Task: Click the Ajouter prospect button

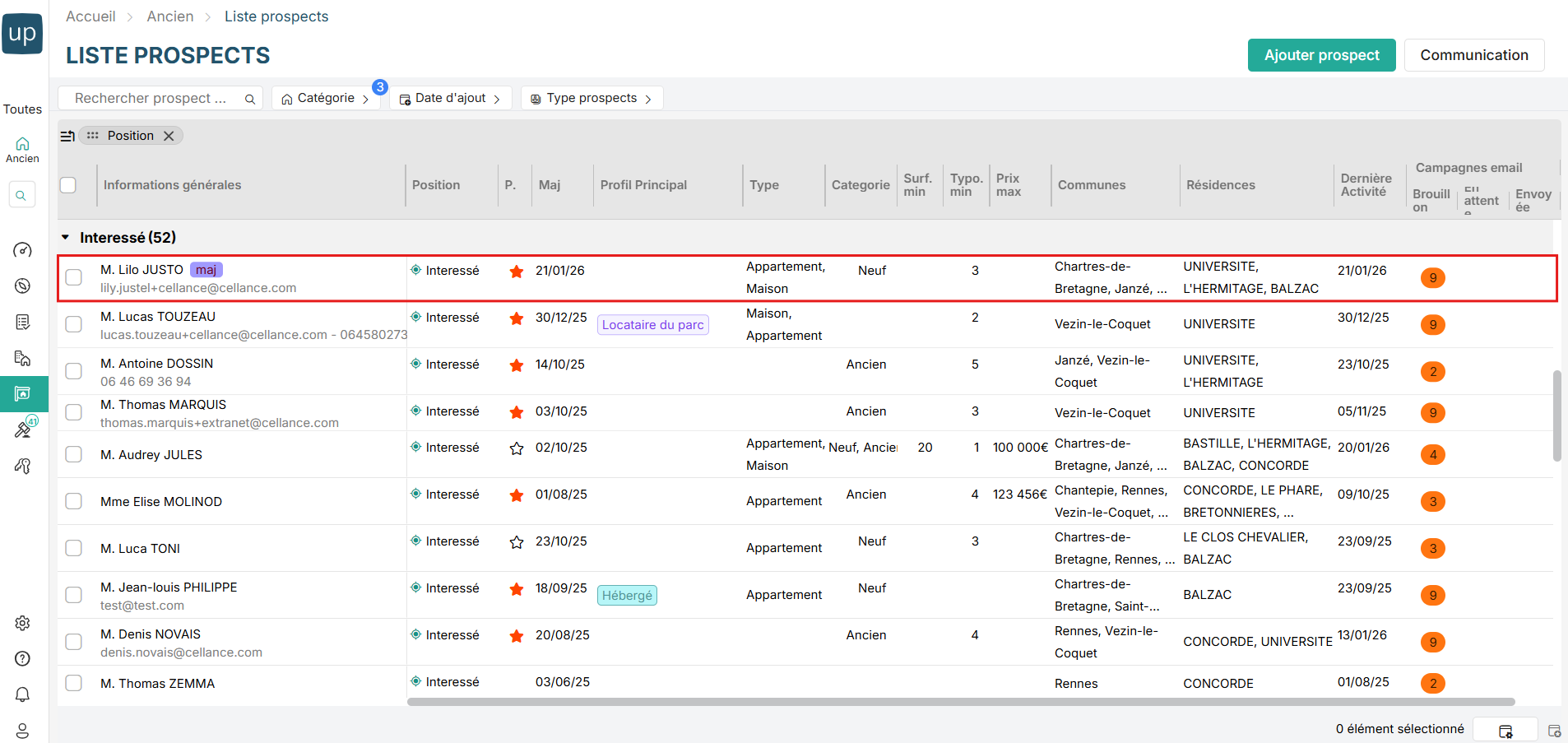Action: pyautogui.click(x=1321, y=55)
